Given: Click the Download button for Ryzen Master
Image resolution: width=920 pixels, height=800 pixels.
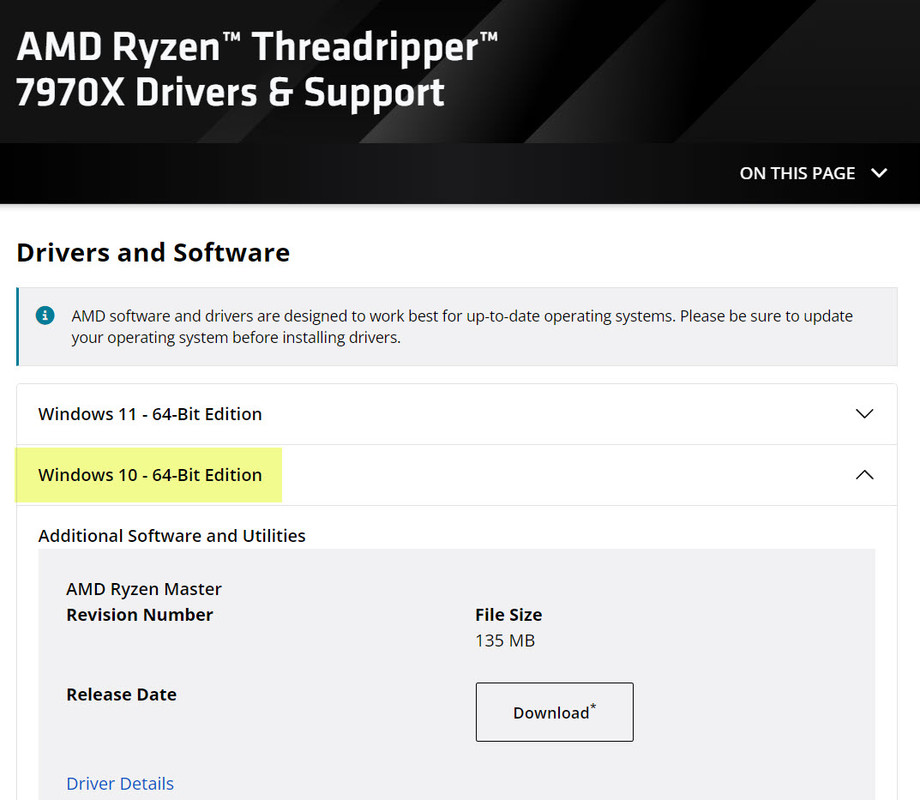Looking at the screenshot, I should (554, 712).
